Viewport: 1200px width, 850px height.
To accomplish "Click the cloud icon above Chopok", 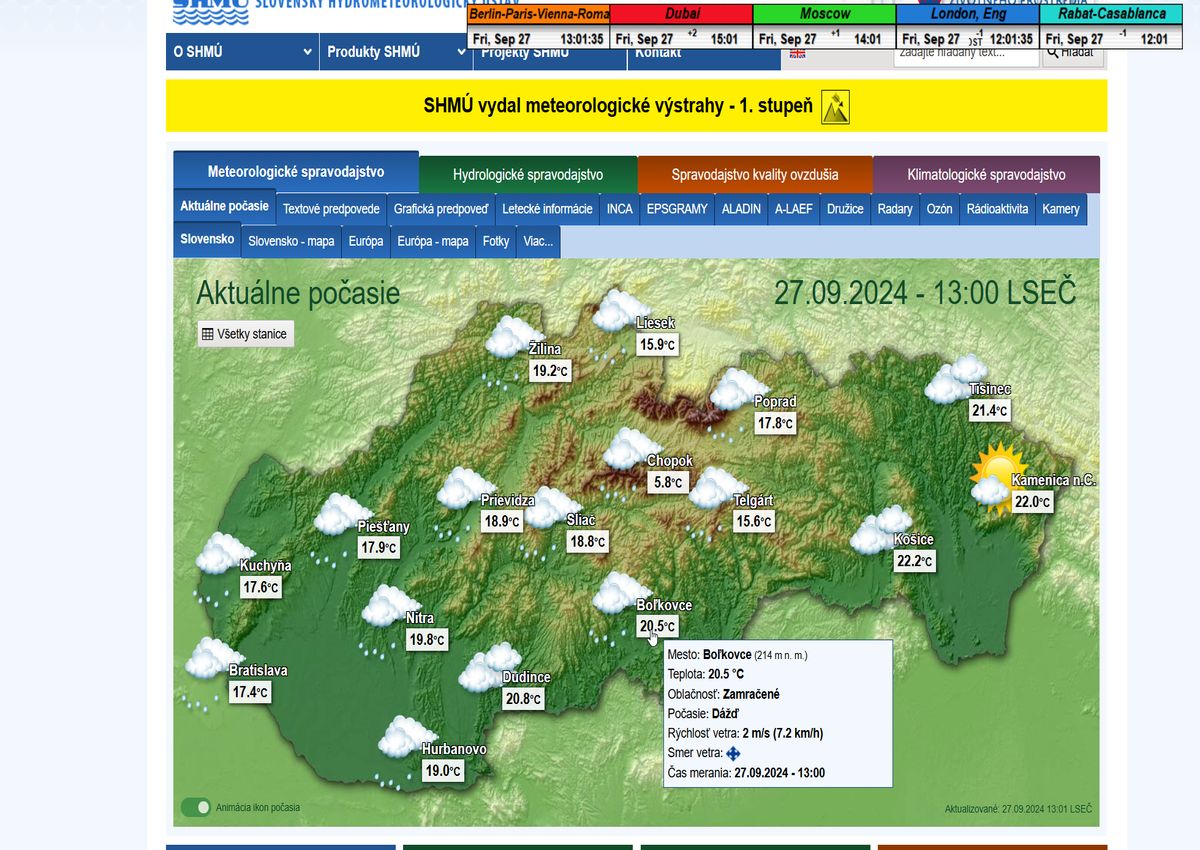I will pos(630,448).
